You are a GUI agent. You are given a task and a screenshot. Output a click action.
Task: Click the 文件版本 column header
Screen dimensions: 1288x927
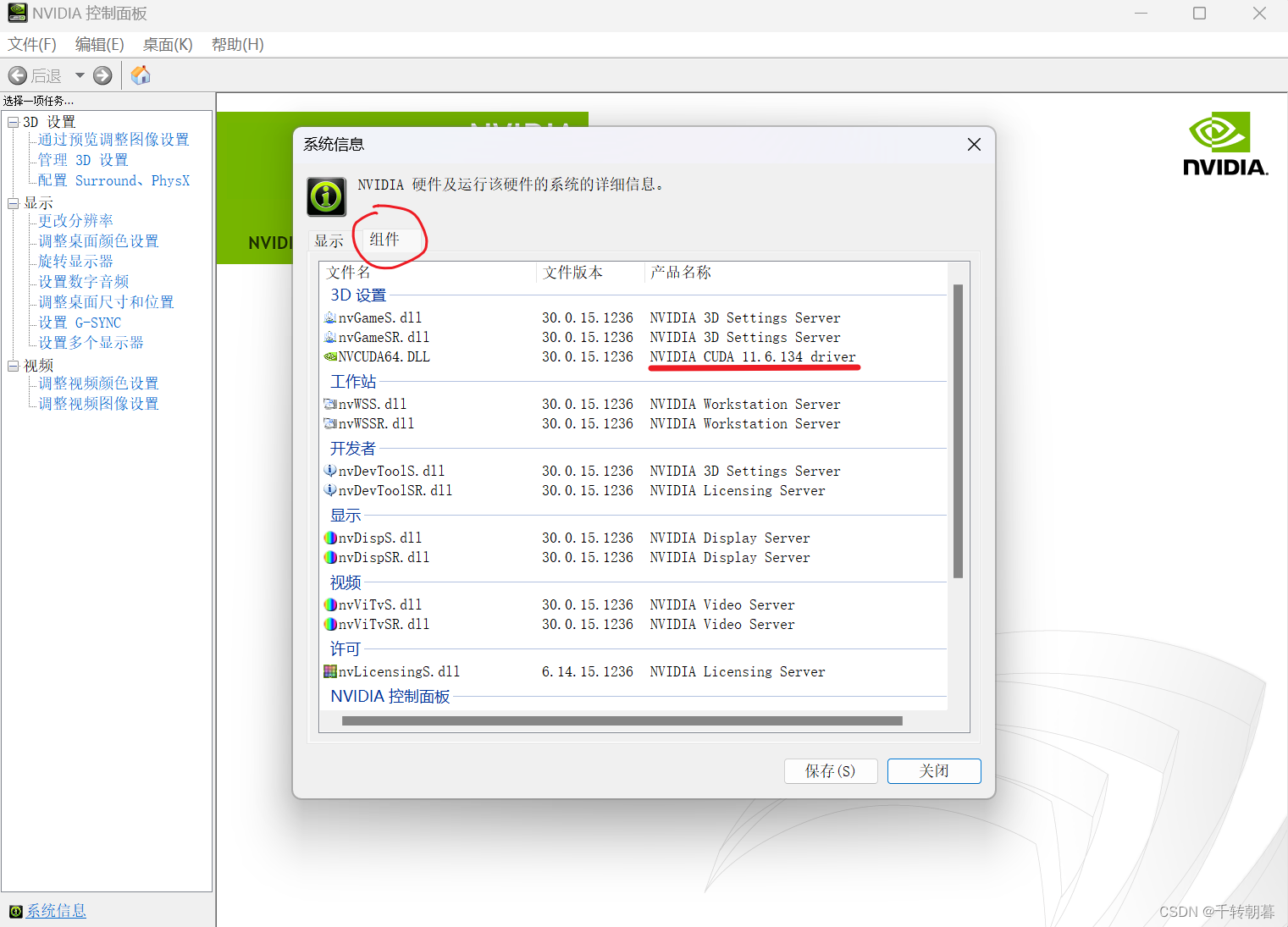tap(590, 273)
